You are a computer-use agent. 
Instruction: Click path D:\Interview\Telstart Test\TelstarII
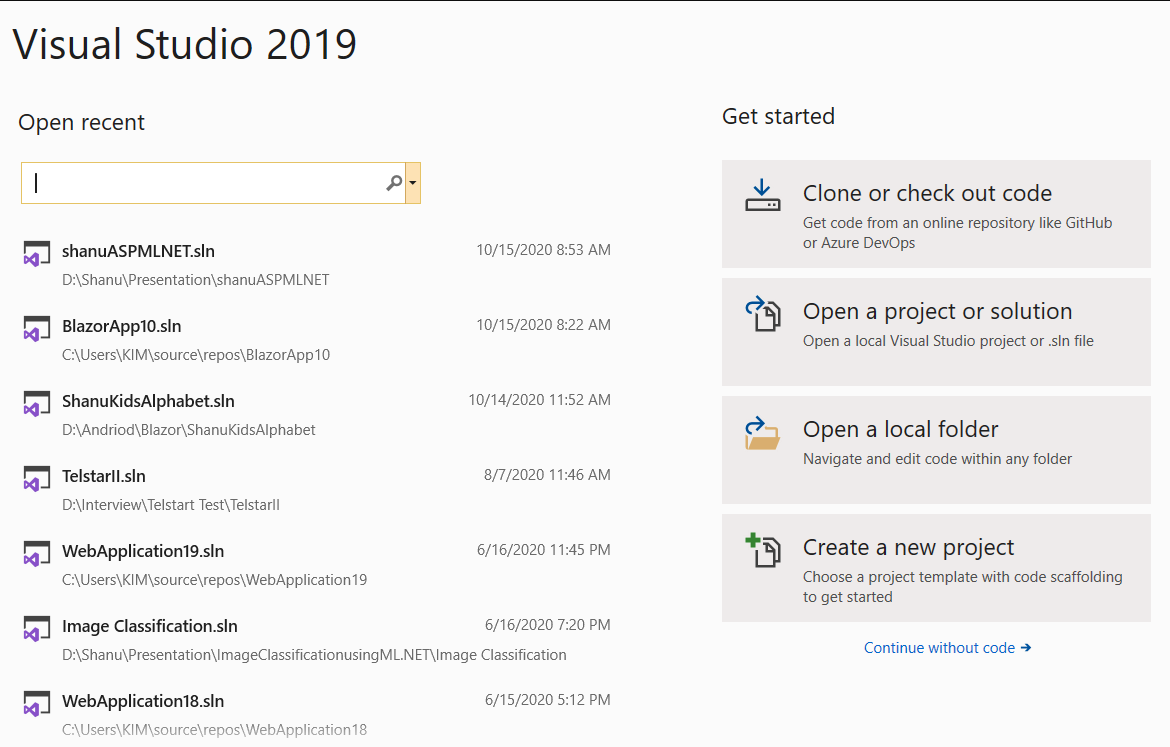(x=171, y=504)
